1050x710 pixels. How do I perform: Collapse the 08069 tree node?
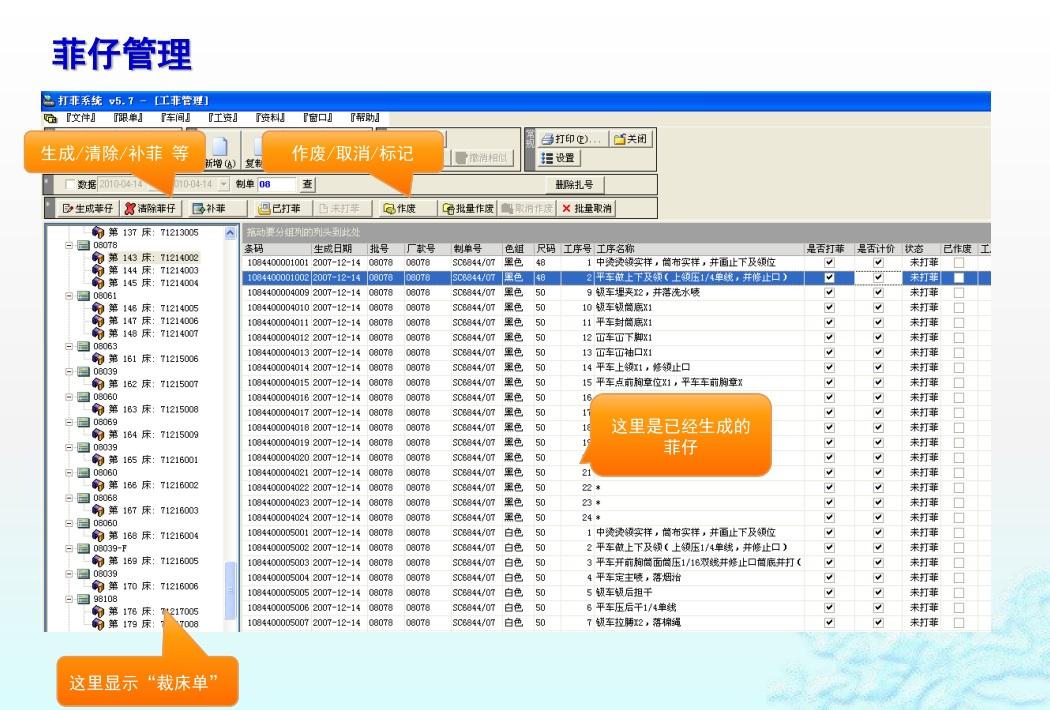(68, 422)
